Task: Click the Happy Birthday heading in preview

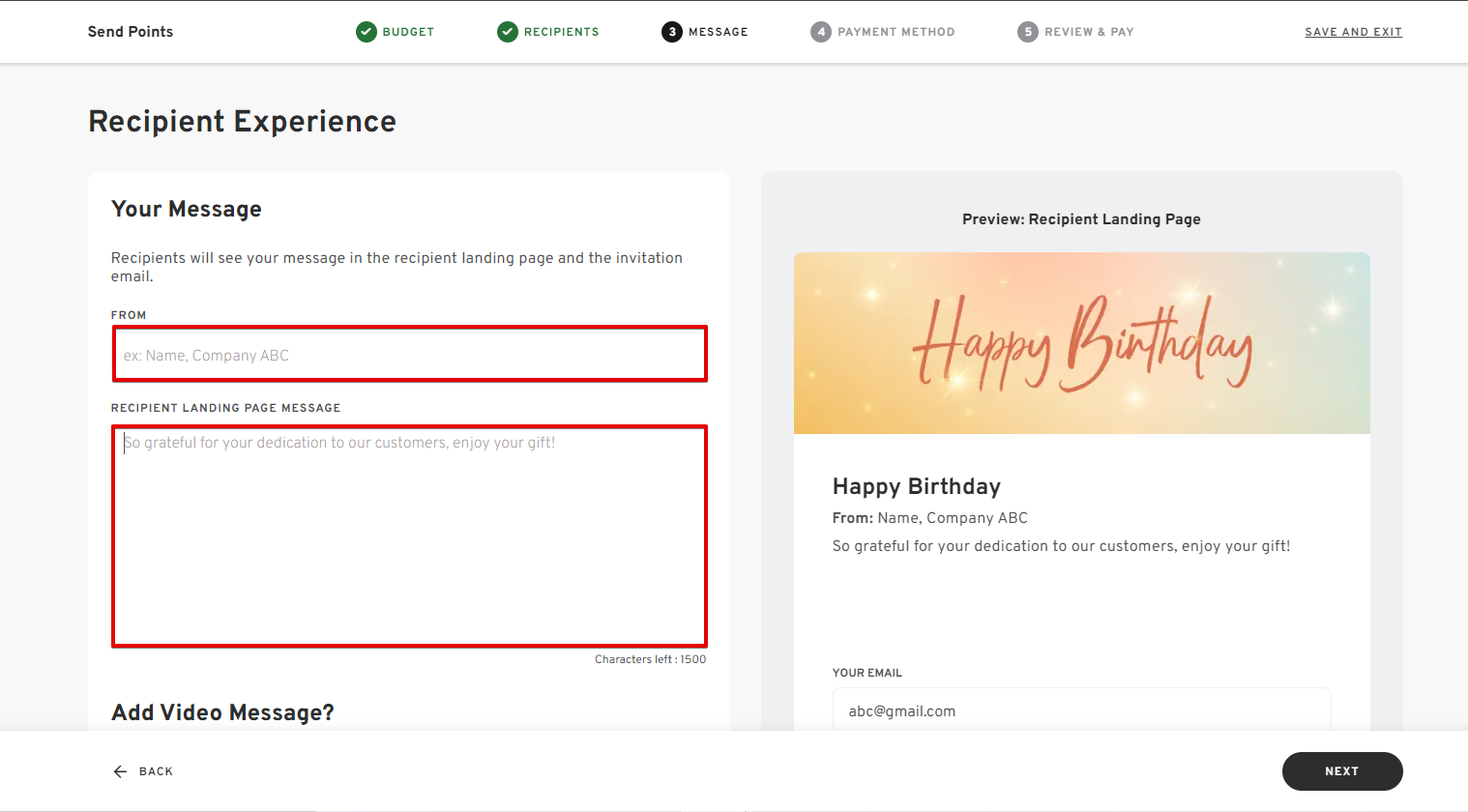Action: pyautogui.click(x=916, y=486)
